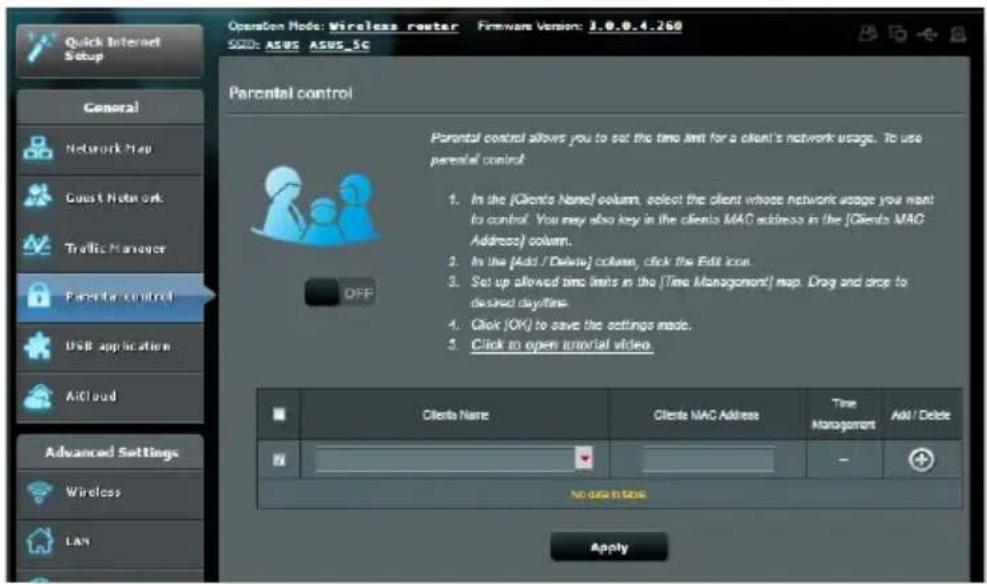The width and height of the screenshot is (987, 584).
Task: Click the Clients Name column header
Action: click(455, 415)
